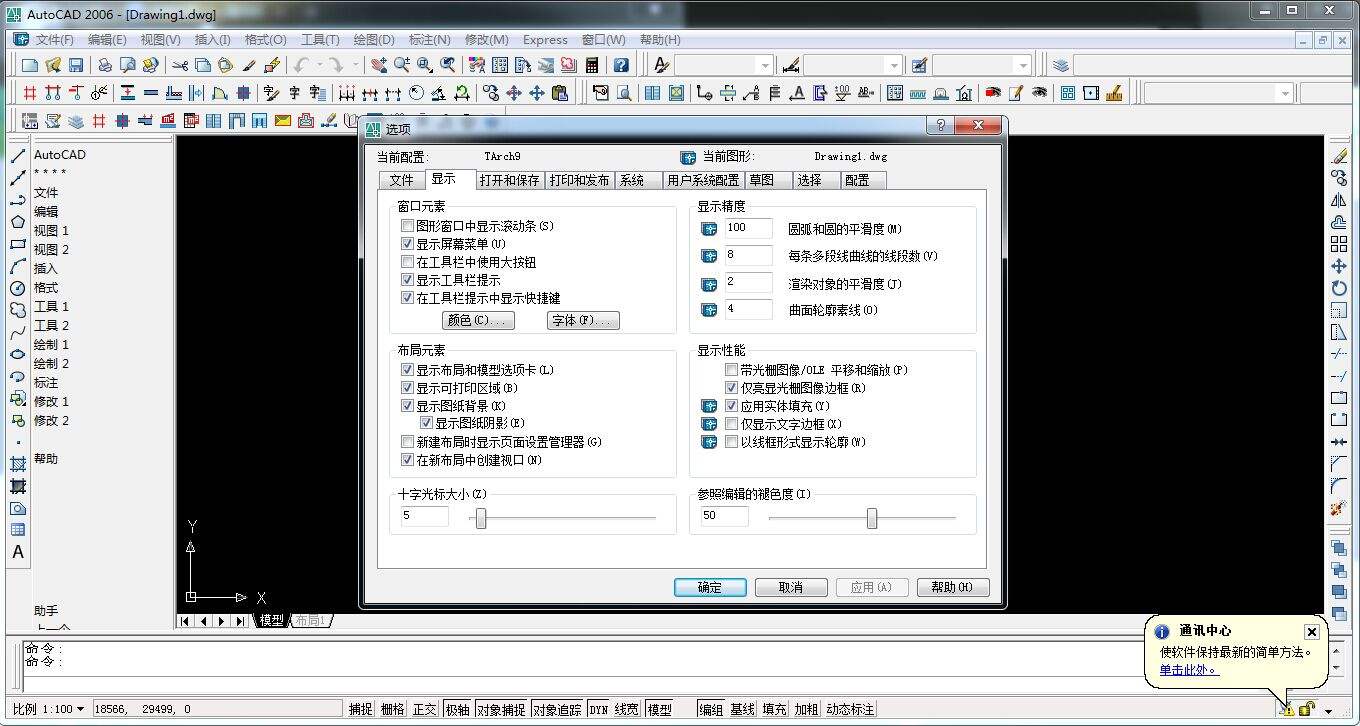Enable 仅显示文字边框 checkbox

tap(731, 424)
